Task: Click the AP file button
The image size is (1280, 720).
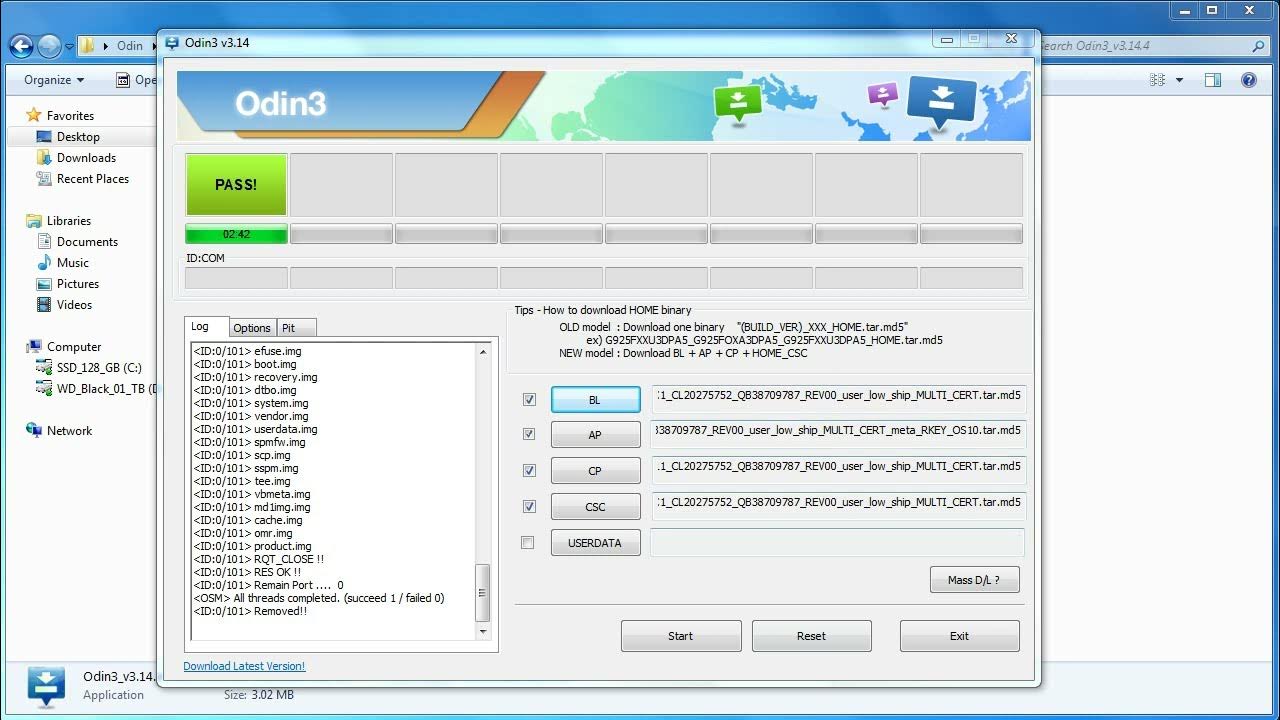Action: pyautogui.click(x=595, y=435)
